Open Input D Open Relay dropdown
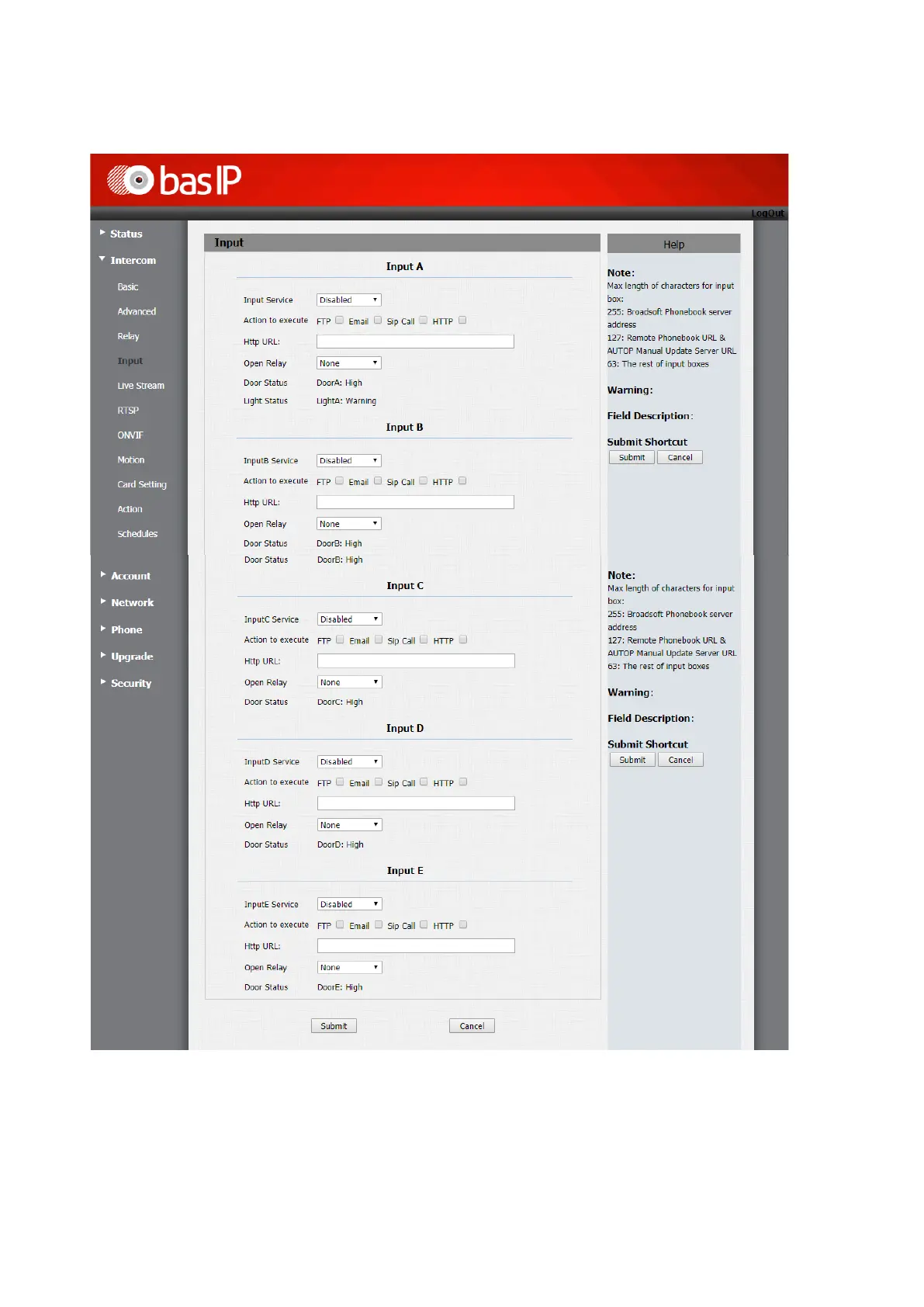924x1307 pixels. [x=350, y=825]
